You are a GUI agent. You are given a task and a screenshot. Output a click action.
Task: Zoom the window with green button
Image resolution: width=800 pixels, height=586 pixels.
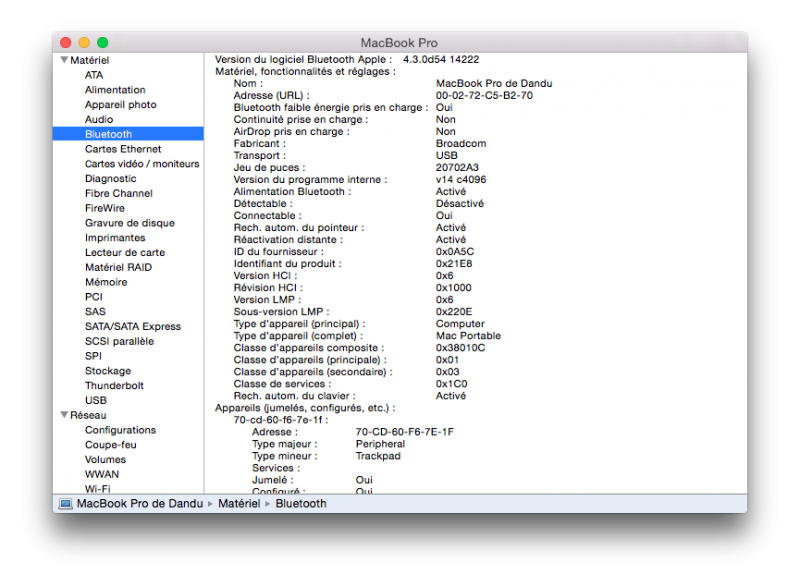[x=103, y=43]
